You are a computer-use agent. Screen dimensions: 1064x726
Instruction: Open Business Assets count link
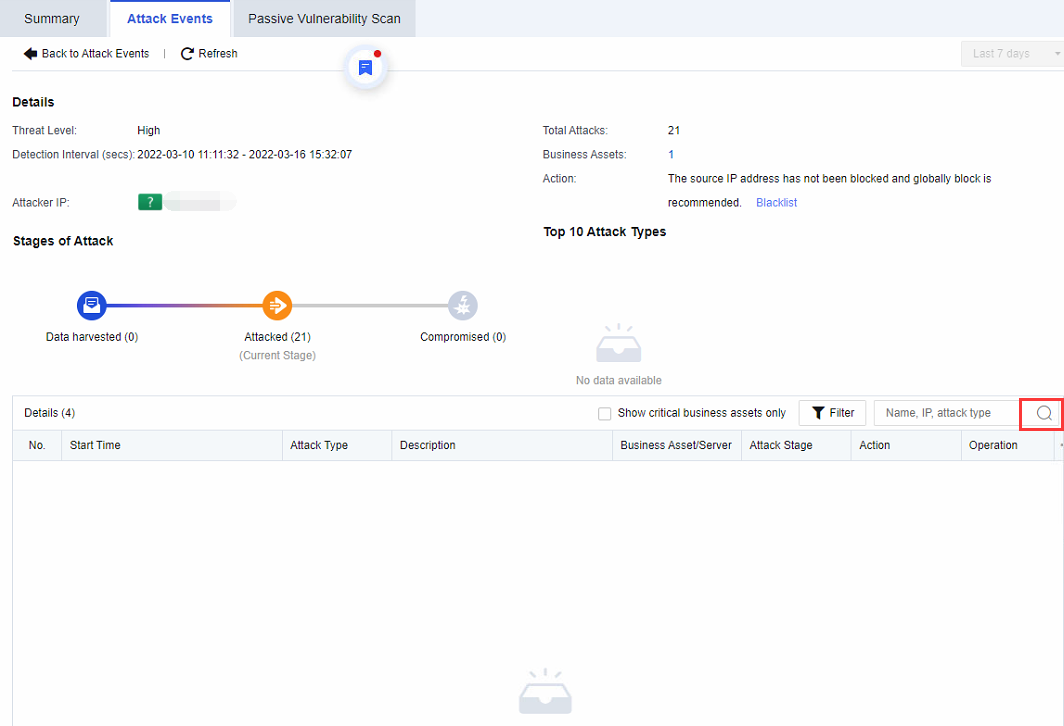coord(671,154)
